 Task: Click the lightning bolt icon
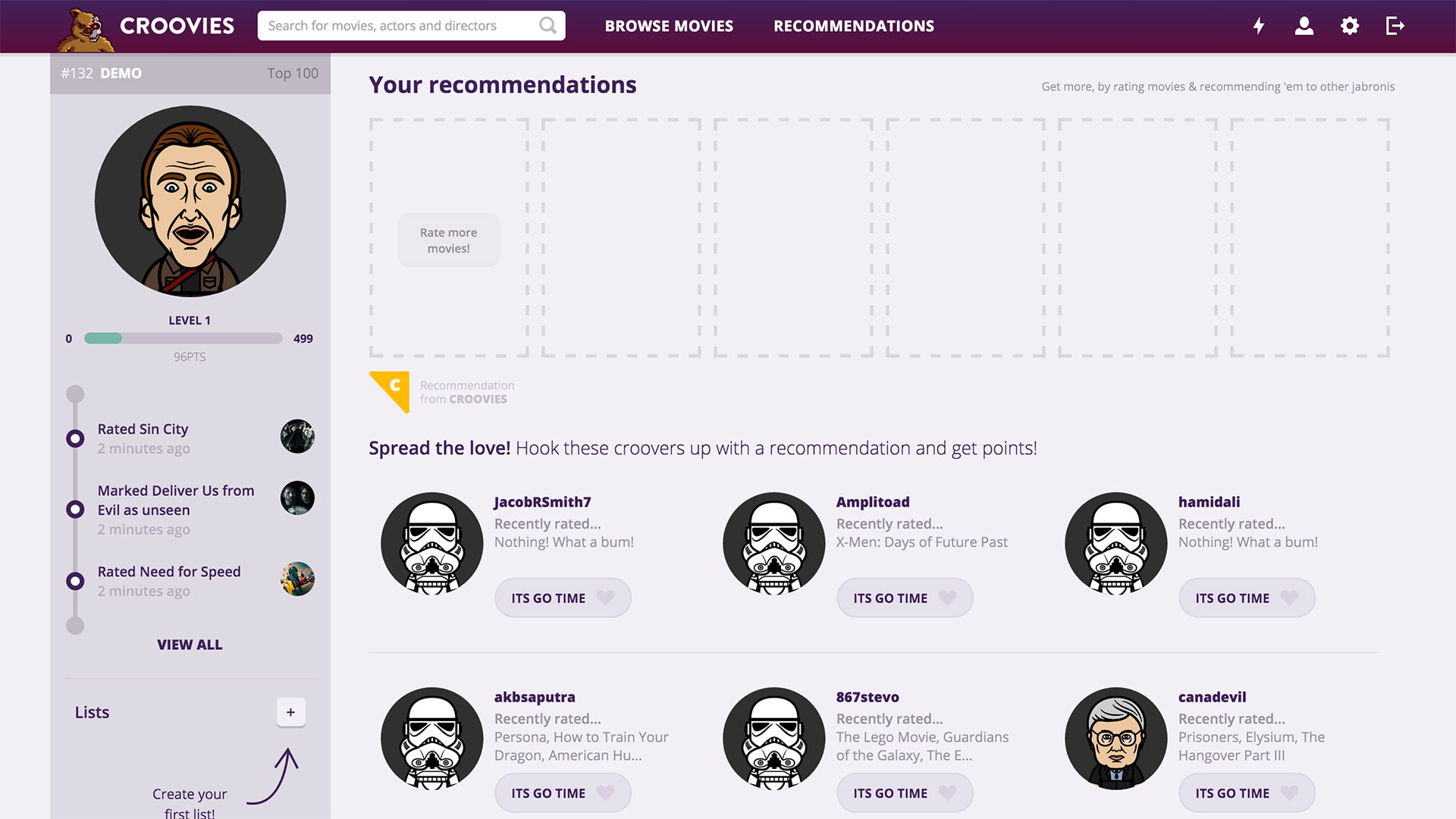tap(1258, 25)
